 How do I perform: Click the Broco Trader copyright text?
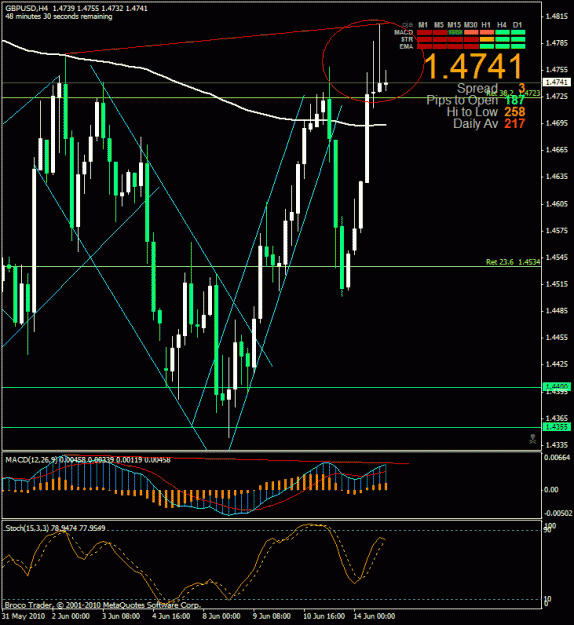(102, 605)
